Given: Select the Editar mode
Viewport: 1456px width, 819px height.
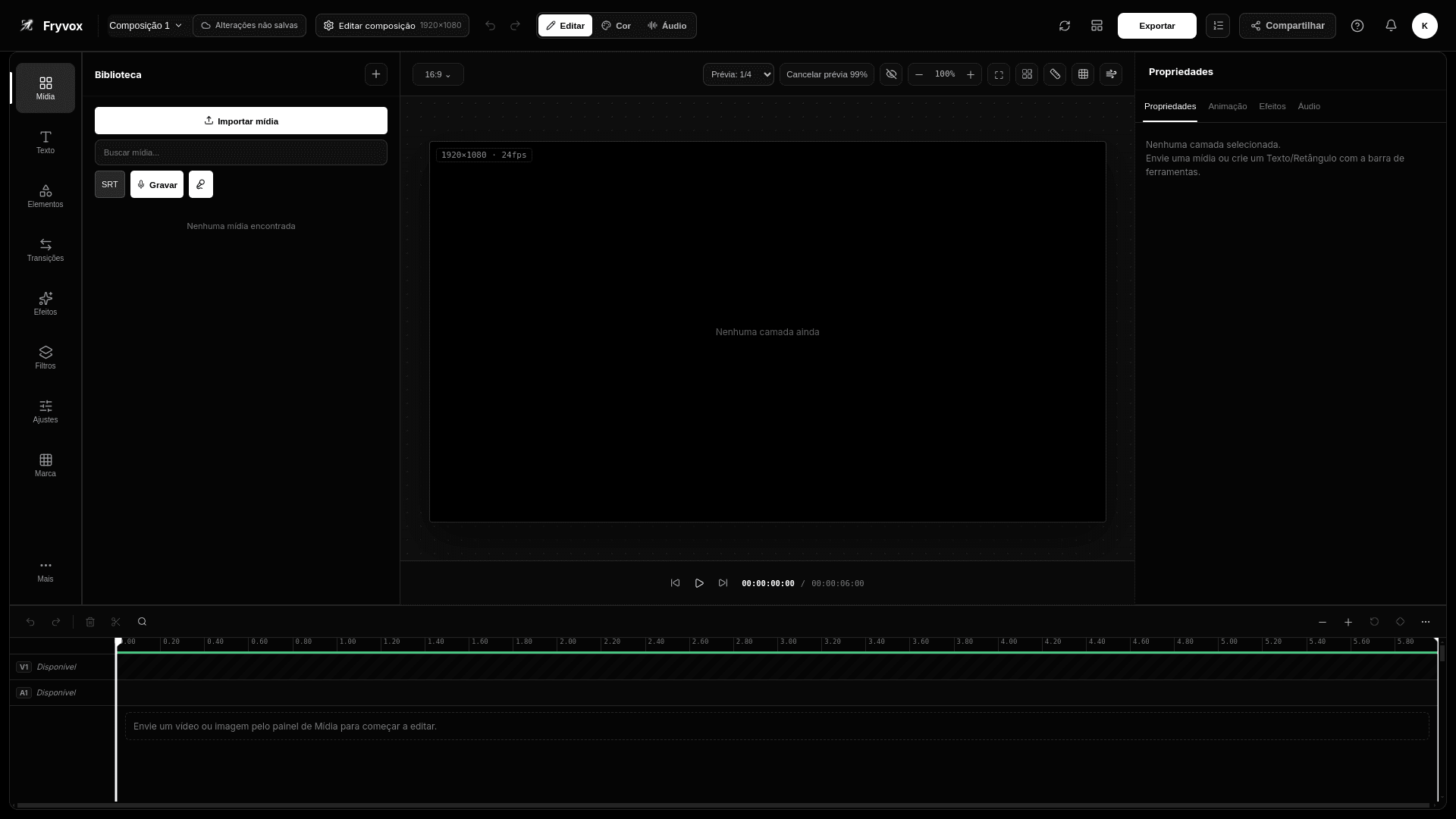Looking at the screenshot, I should click(x=566, y=26).
